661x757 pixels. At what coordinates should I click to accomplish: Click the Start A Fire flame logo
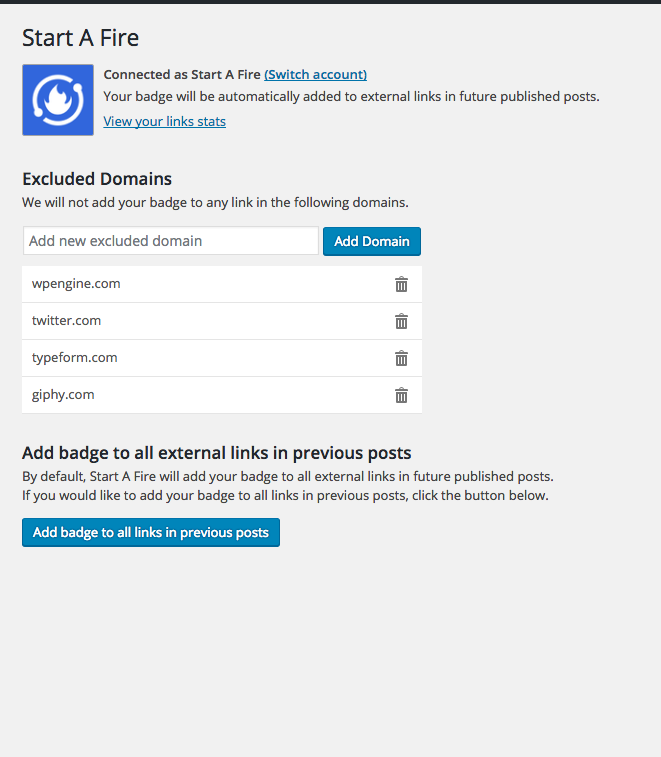(58, 100)
